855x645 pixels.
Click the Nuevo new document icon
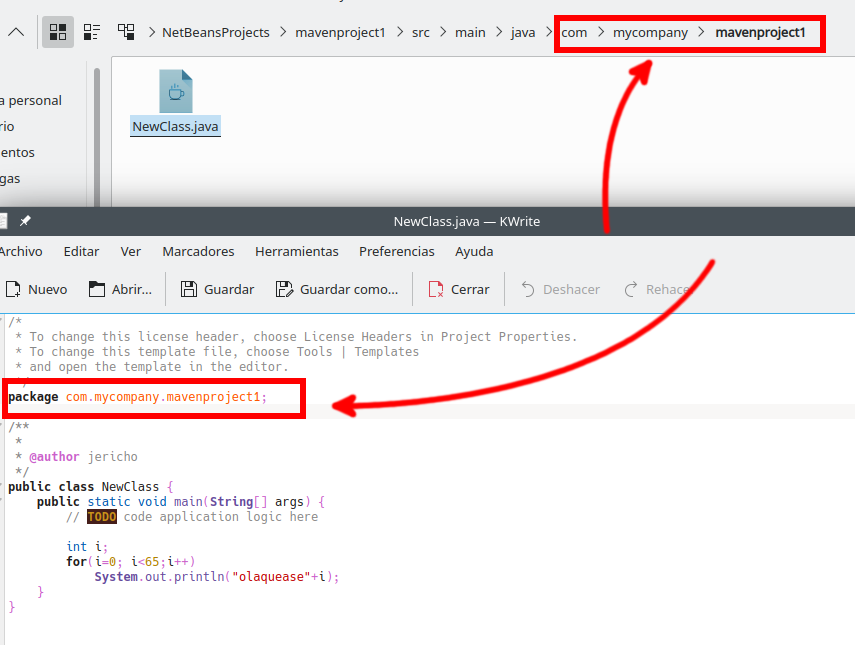[x=14, y=289]
